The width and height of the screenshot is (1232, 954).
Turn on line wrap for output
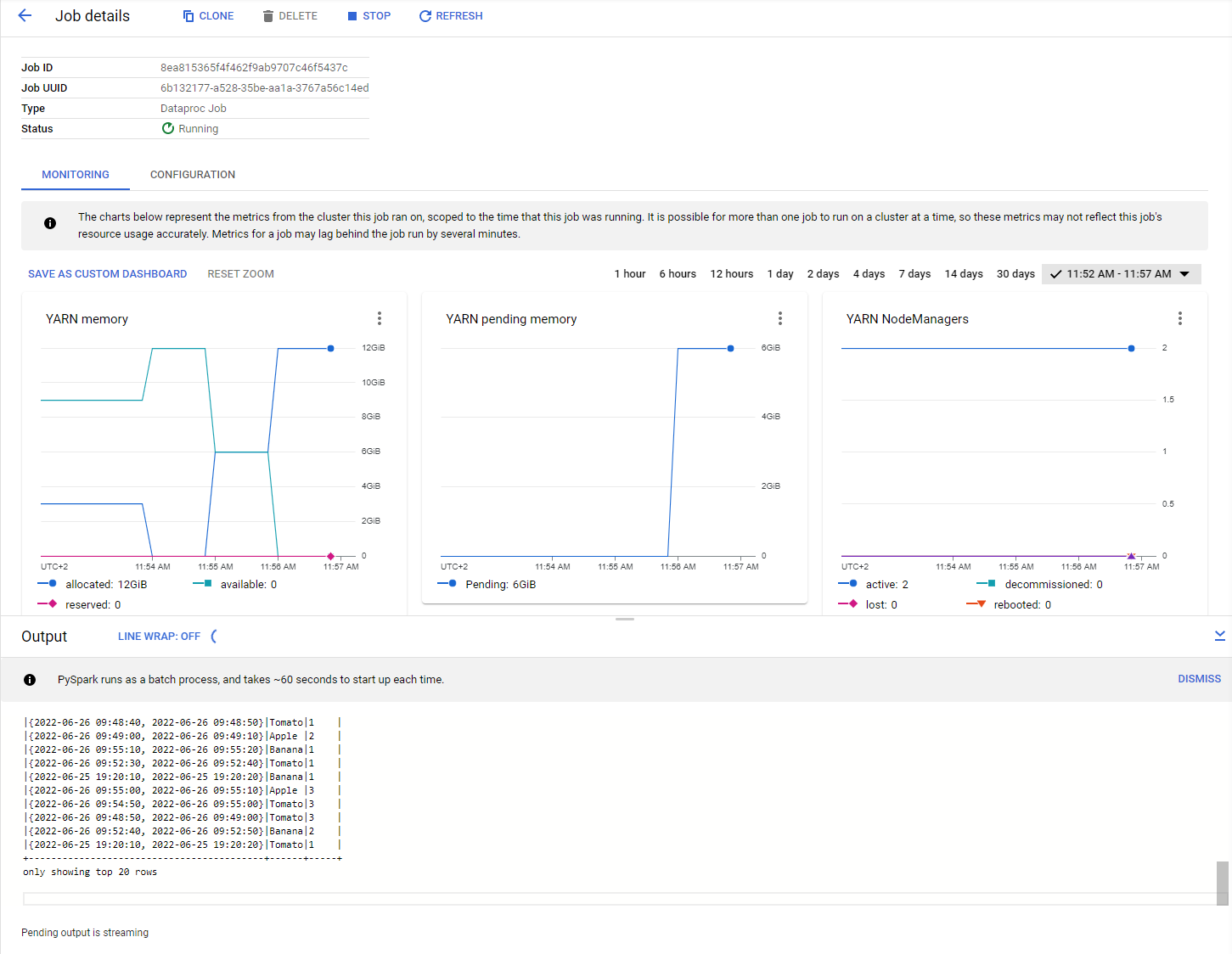pos(159,637)
